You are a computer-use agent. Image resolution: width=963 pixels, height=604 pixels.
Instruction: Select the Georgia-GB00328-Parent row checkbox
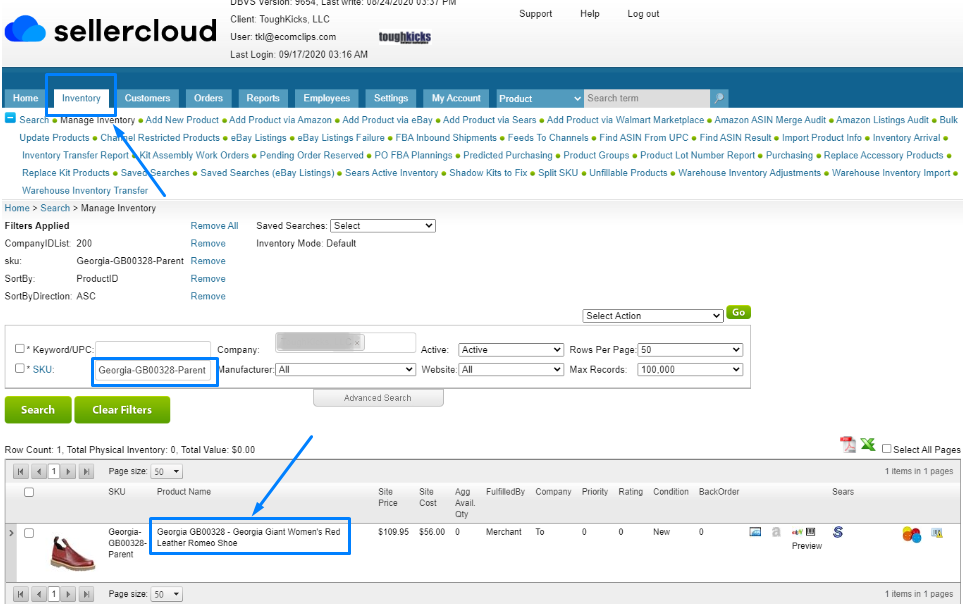point(29,533)
